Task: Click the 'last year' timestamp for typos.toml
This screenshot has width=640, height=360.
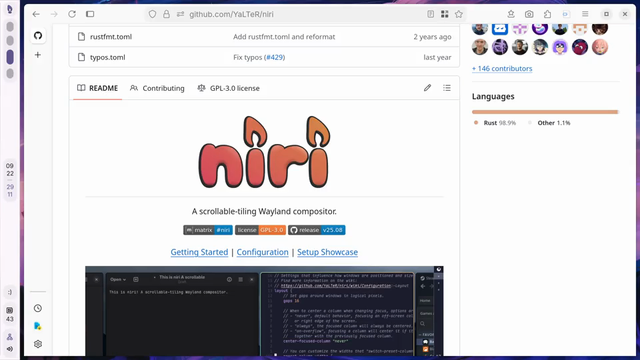Action: (x=437, y=58)
